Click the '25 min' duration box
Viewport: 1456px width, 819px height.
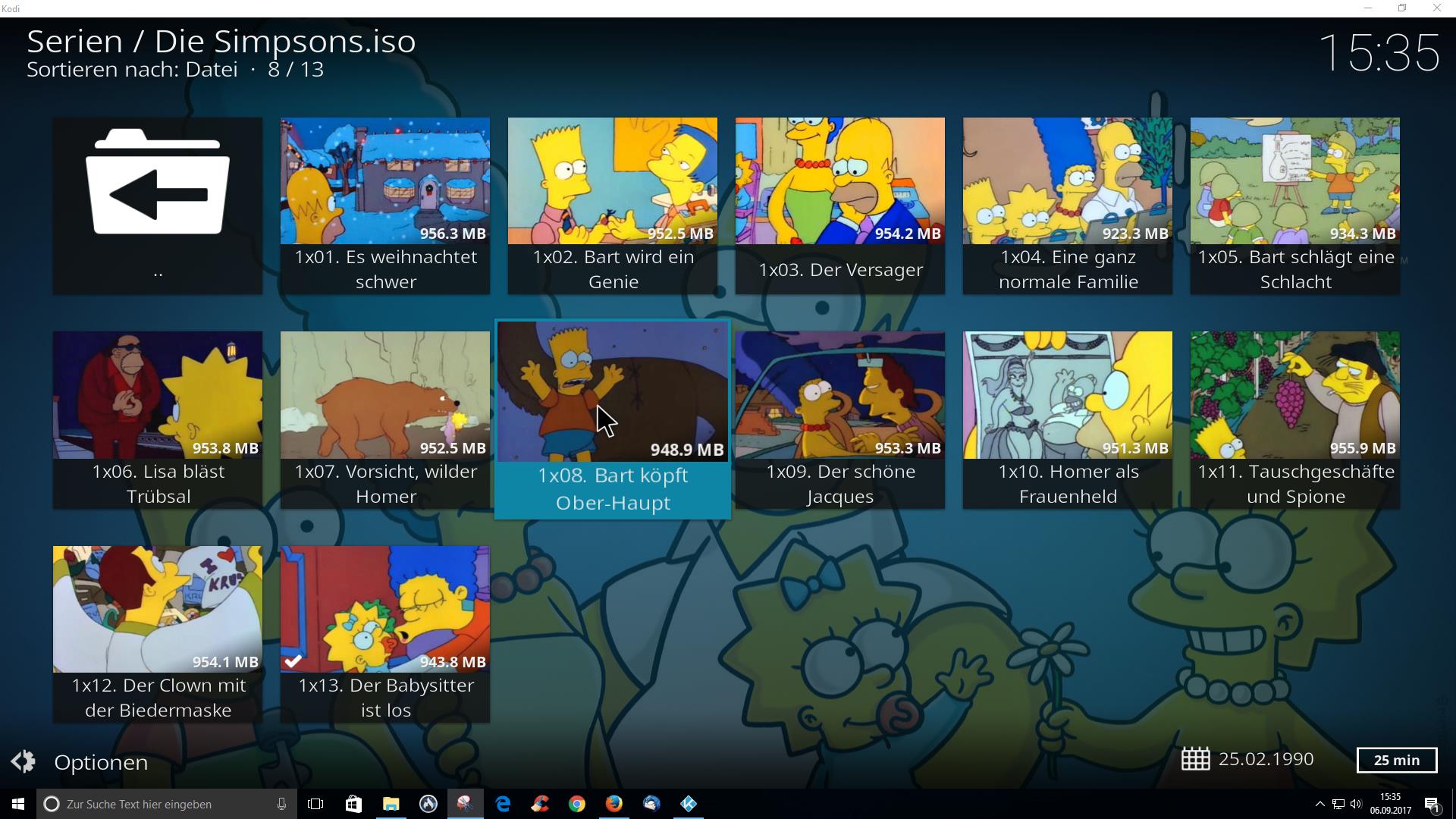(1396, 760)
